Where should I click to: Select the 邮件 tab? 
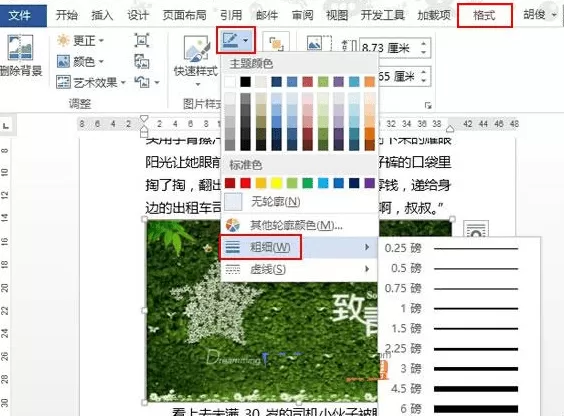(267, 15)
